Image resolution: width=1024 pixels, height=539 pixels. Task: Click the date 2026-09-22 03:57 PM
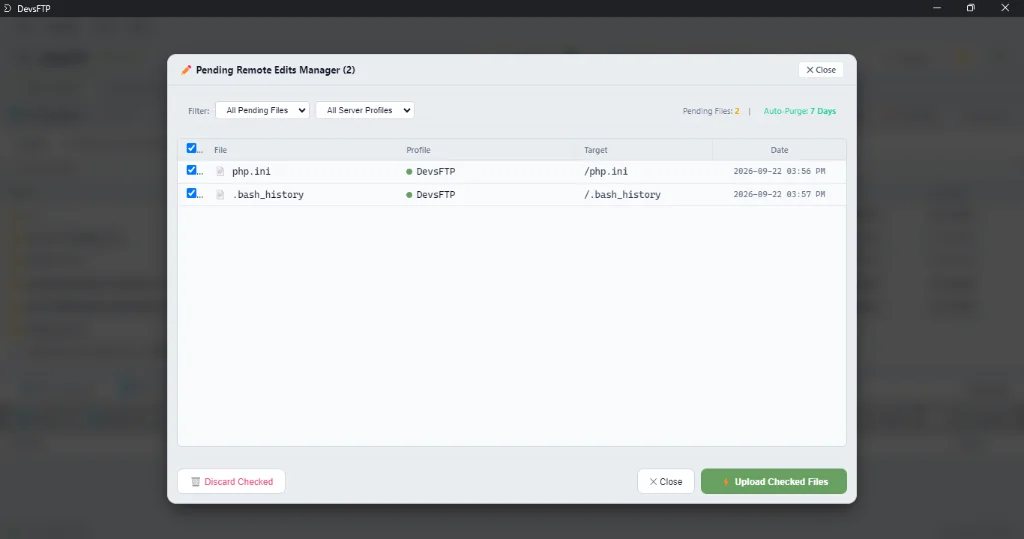(779, 194)
